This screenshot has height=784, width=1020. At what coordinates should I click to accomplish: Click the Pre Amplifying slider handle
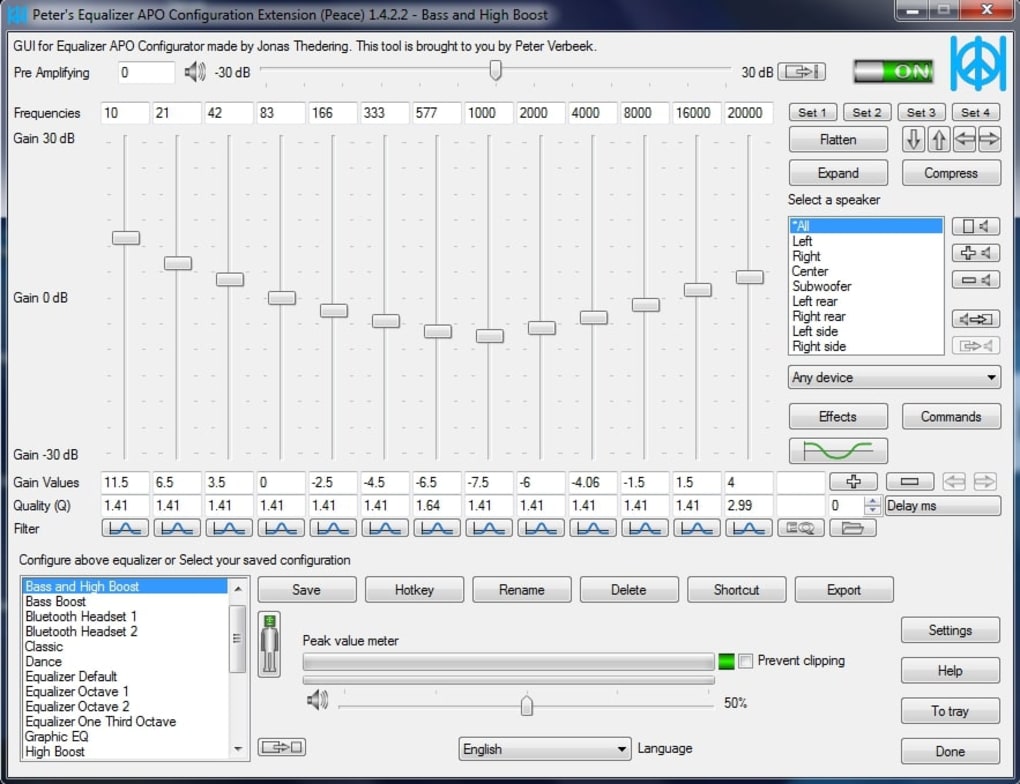pos(495,71)
